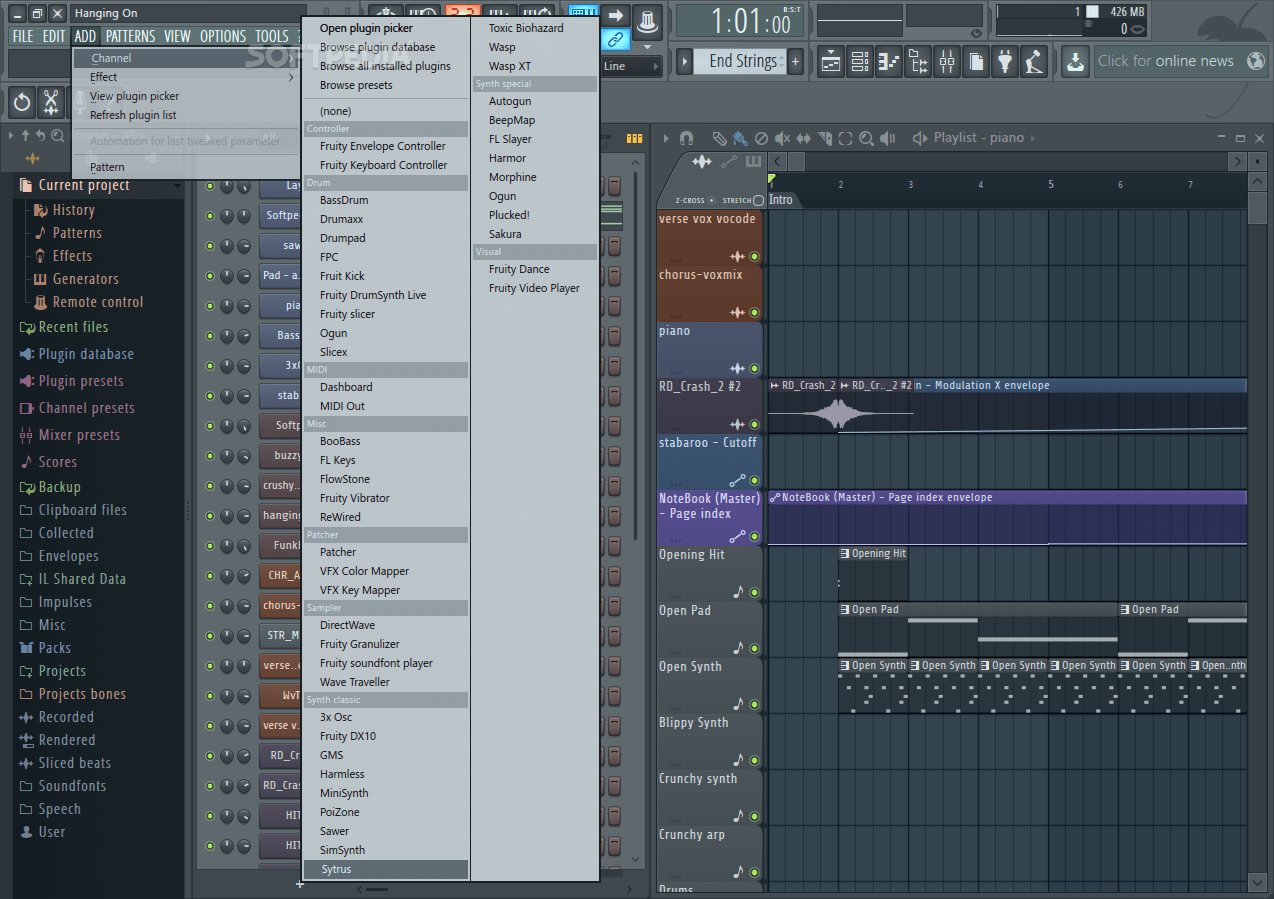Open the End Strings pattern selector
The width and height of the screenshot is (1274, 899).
point(742,62)
